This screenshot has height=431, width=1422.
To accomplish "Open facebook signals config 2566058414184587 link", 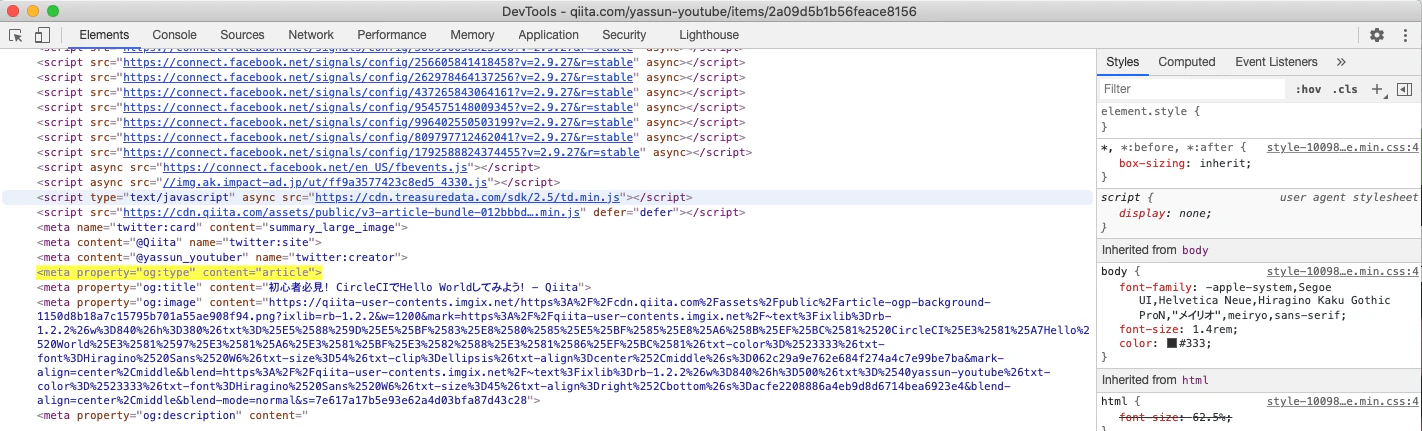I will (x=378, y=63).
